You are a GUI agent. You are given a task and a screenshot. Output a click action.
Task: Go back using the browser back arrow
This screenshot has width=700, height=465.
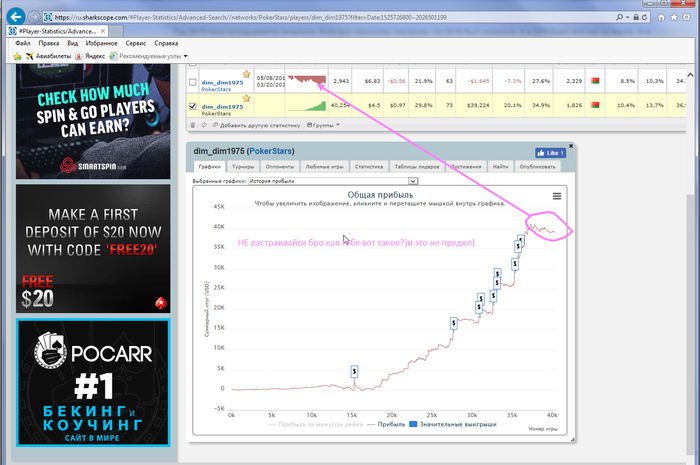pos(16,17)
